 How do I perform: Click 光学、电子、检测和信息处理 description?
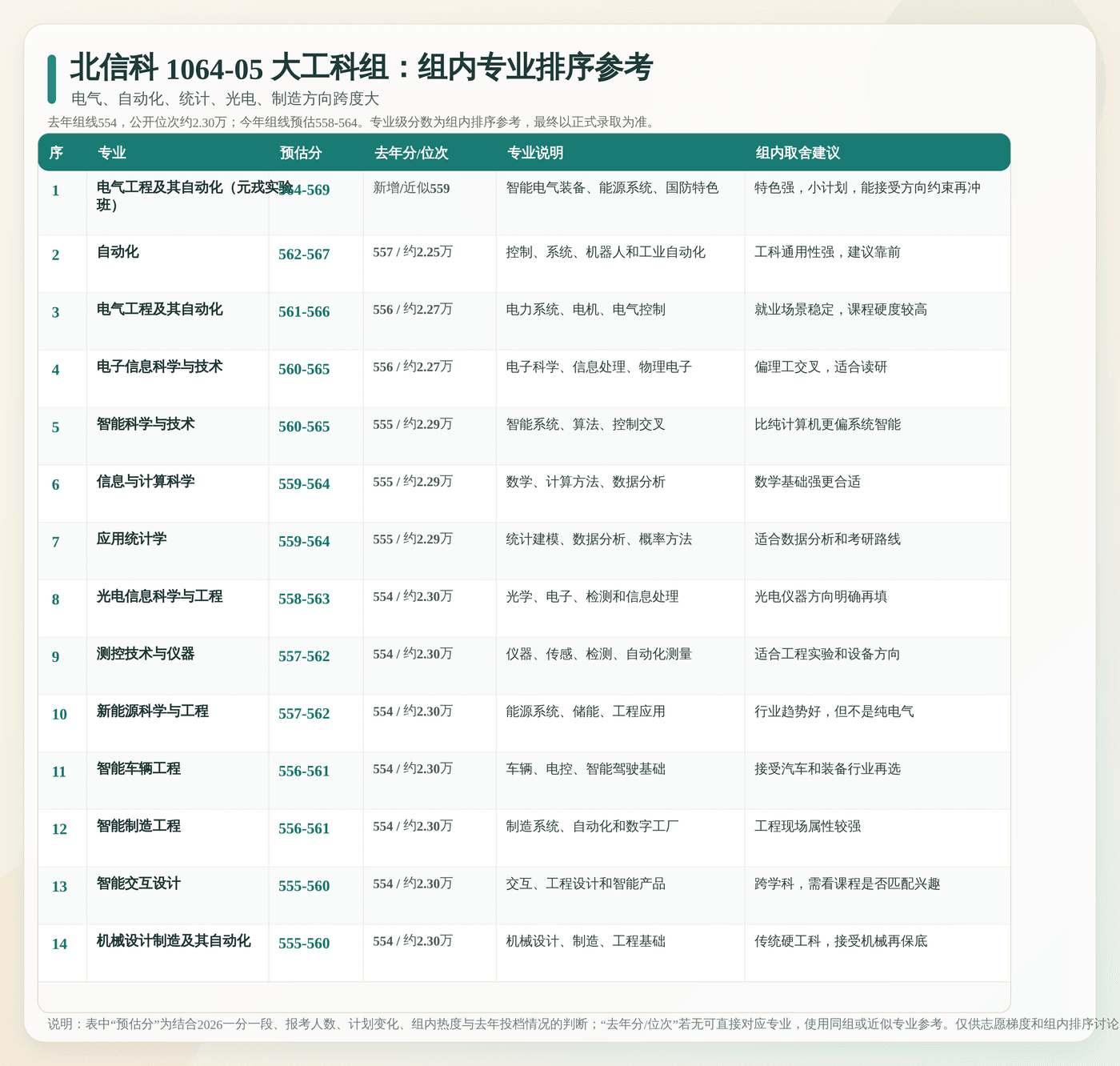click(592, 598)
